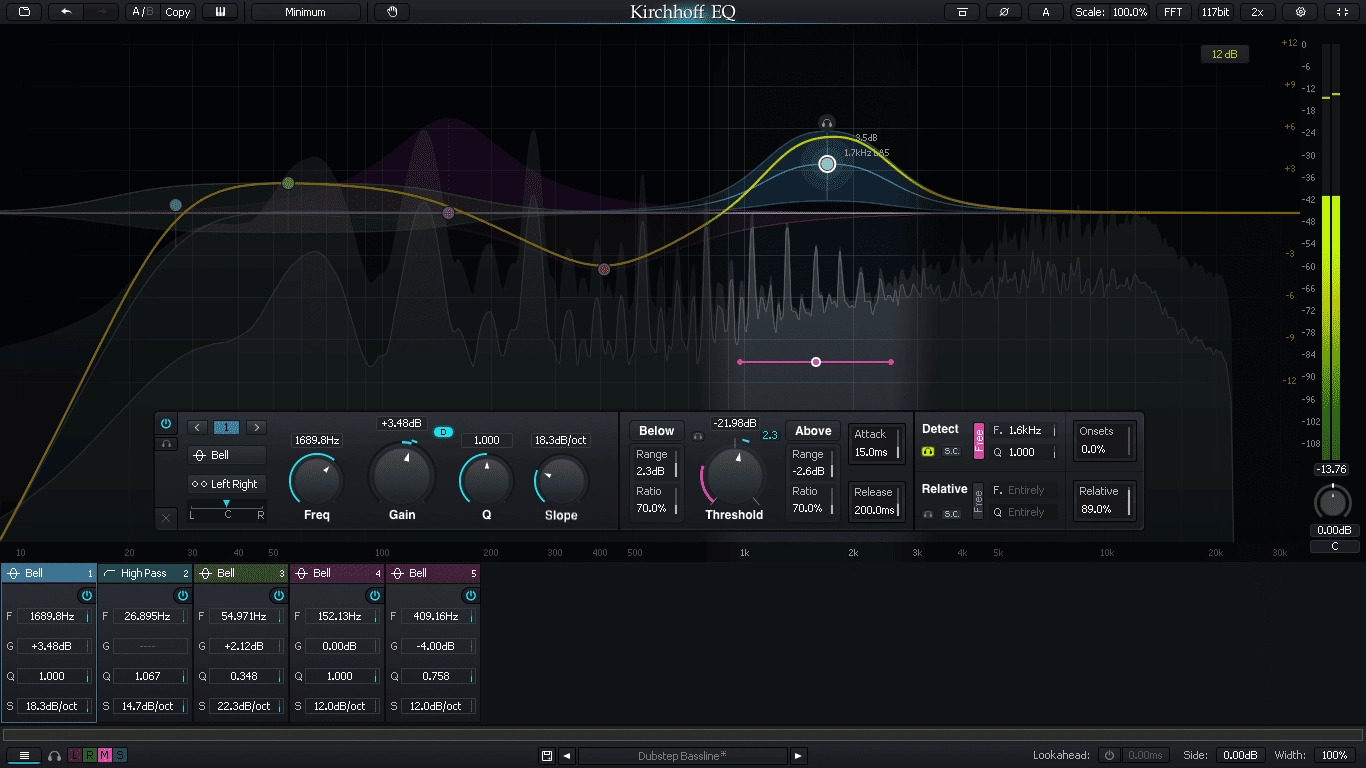Select the band 3 Bell header tab

pyautogui.click(x=240, y=573)
